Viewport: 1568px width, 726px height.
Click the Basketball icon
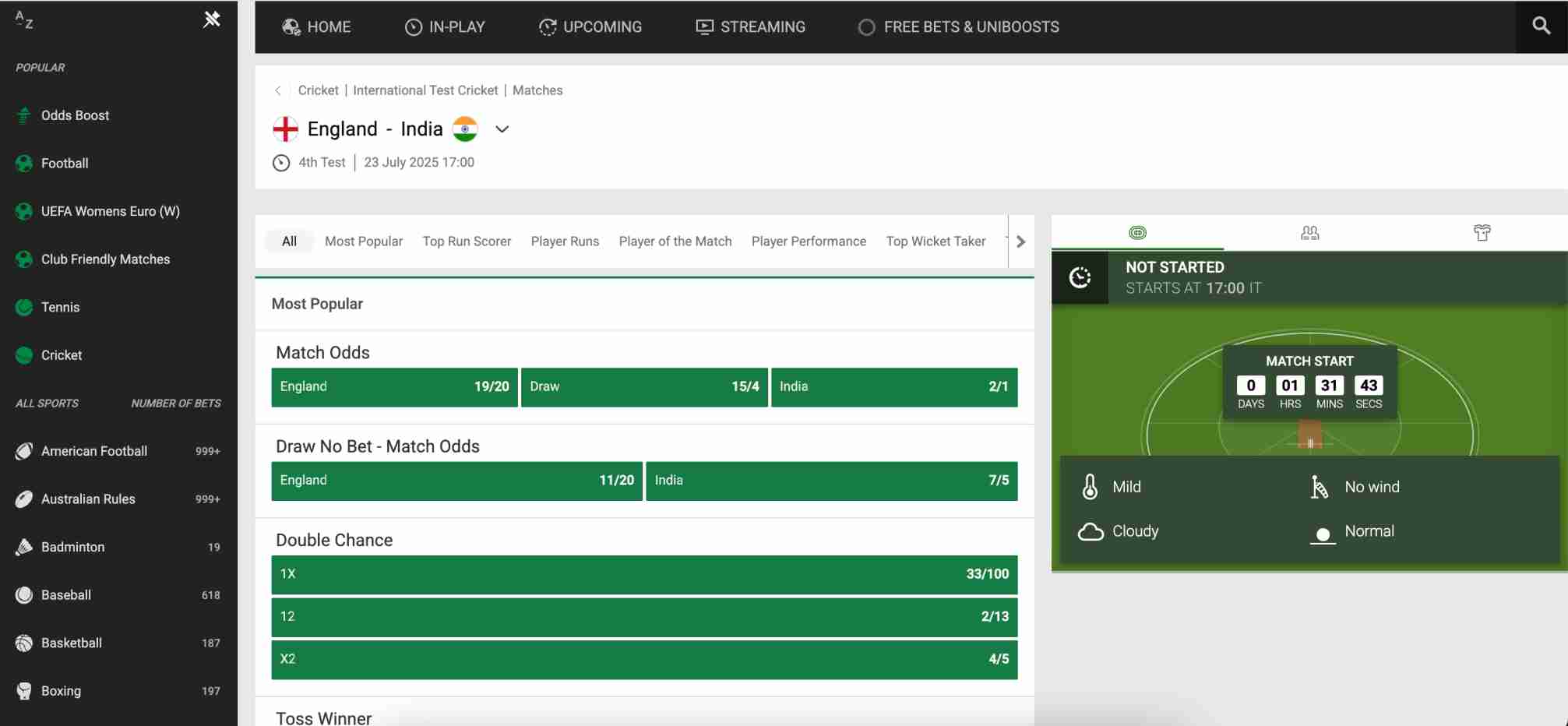[x=24, y=643]
